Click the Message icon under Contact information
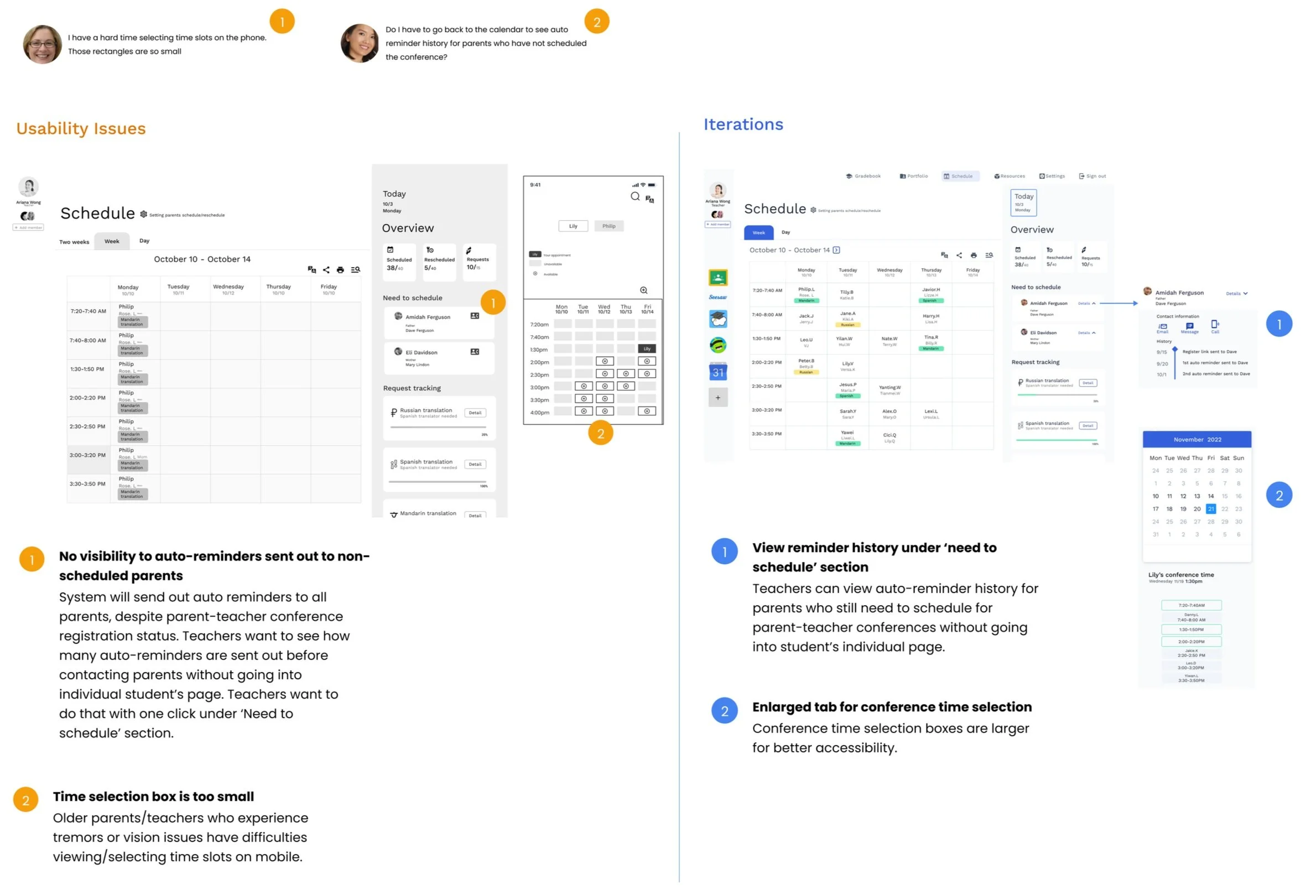Viewport: 1316px width, 896px height. tap(1189, 326)
